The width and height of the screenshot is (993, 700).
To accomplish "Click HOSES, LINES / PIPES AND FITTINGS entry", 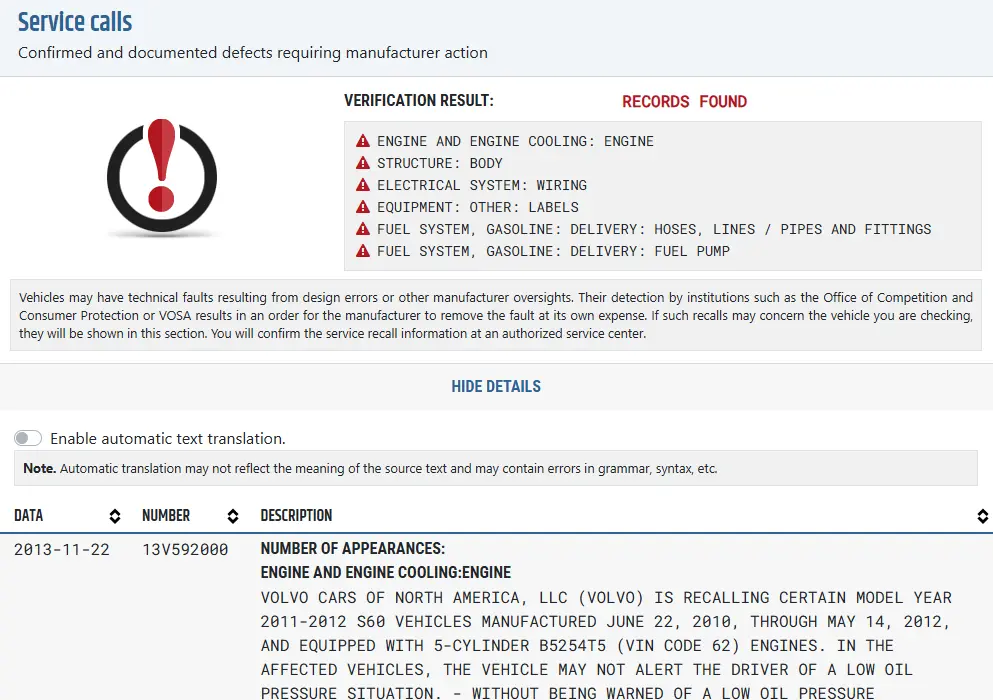I will pos(654,229).
